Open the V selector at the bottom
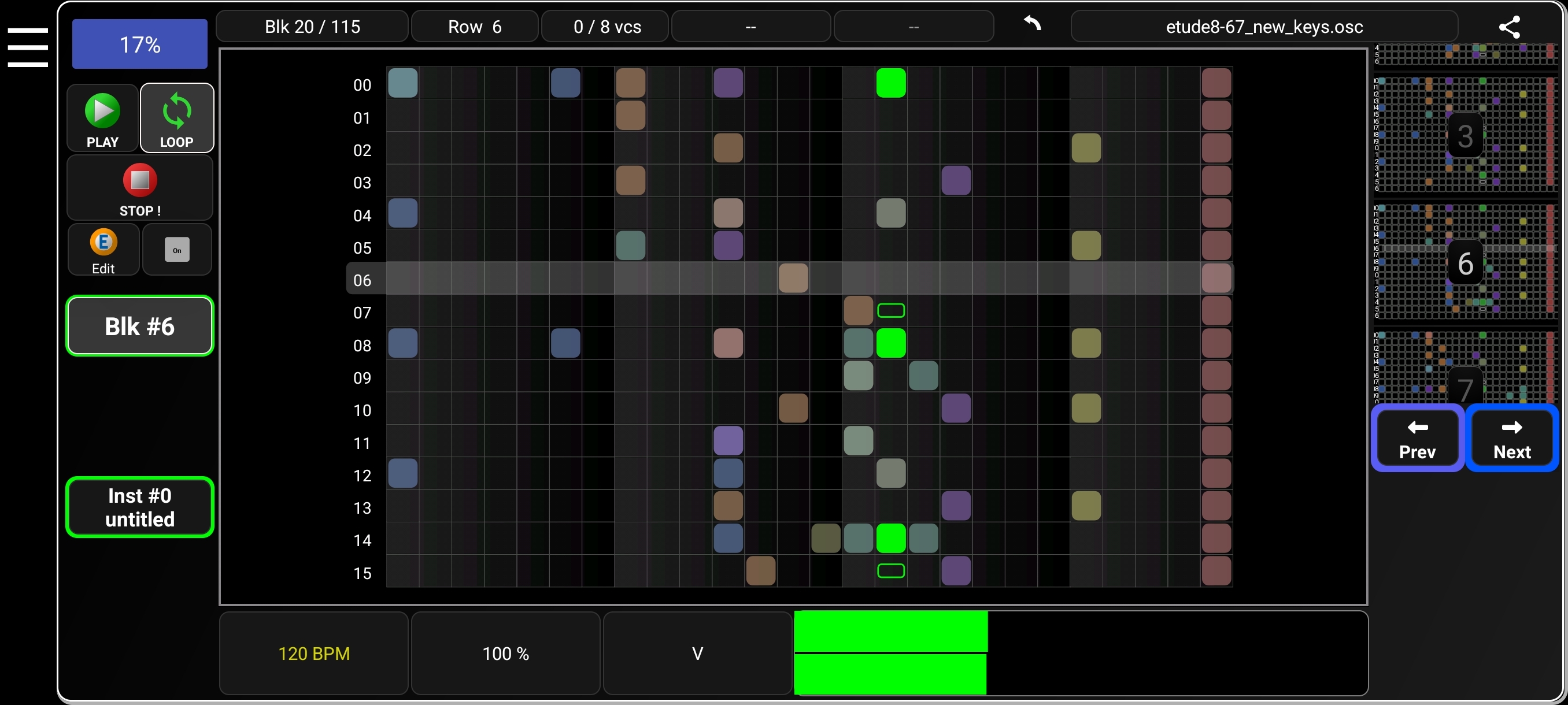Screen dimensions: 1568x705 (697, 654)
